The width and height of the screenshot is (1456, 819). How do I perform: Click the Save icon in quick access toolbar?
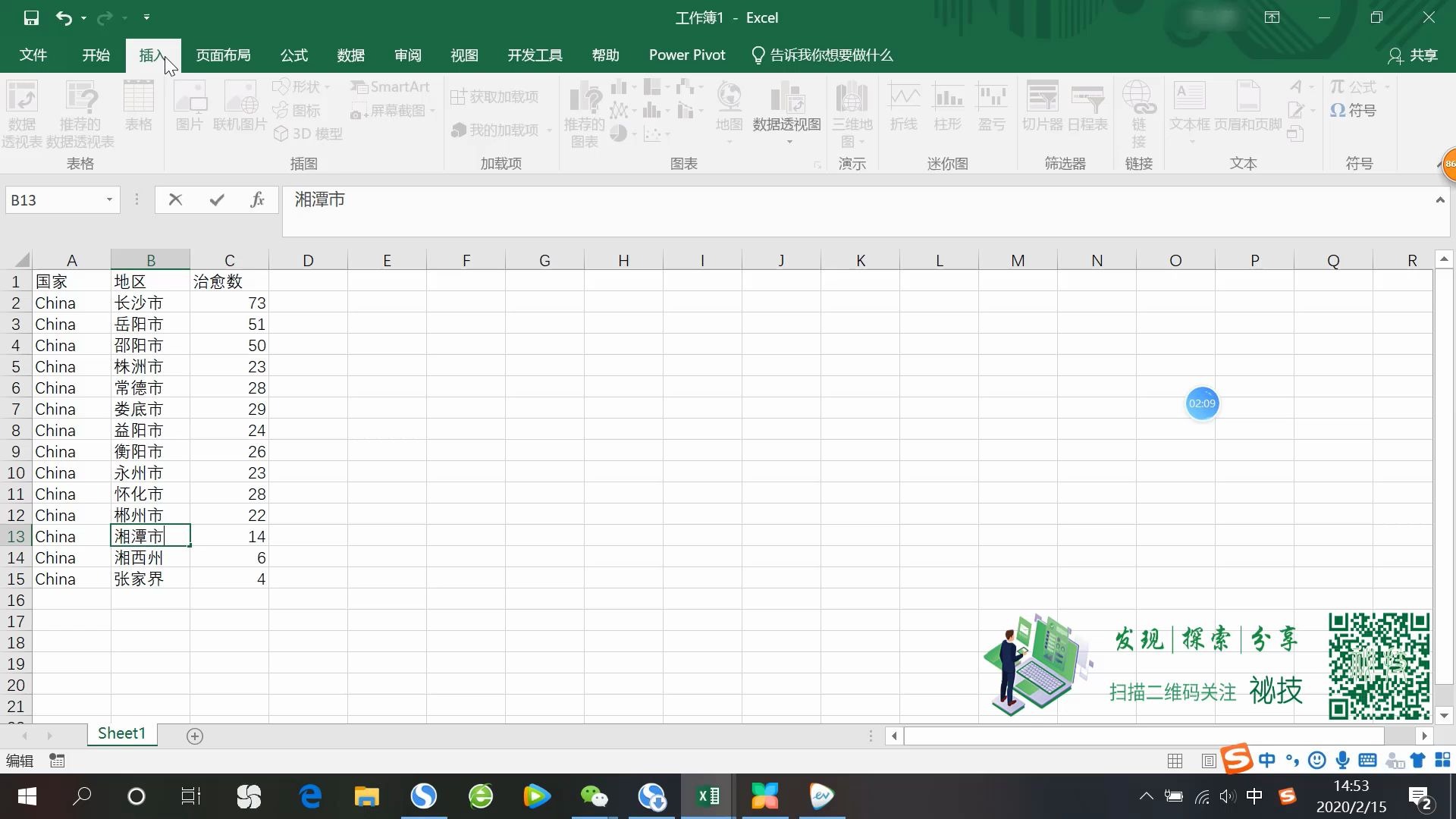[31, 17]
